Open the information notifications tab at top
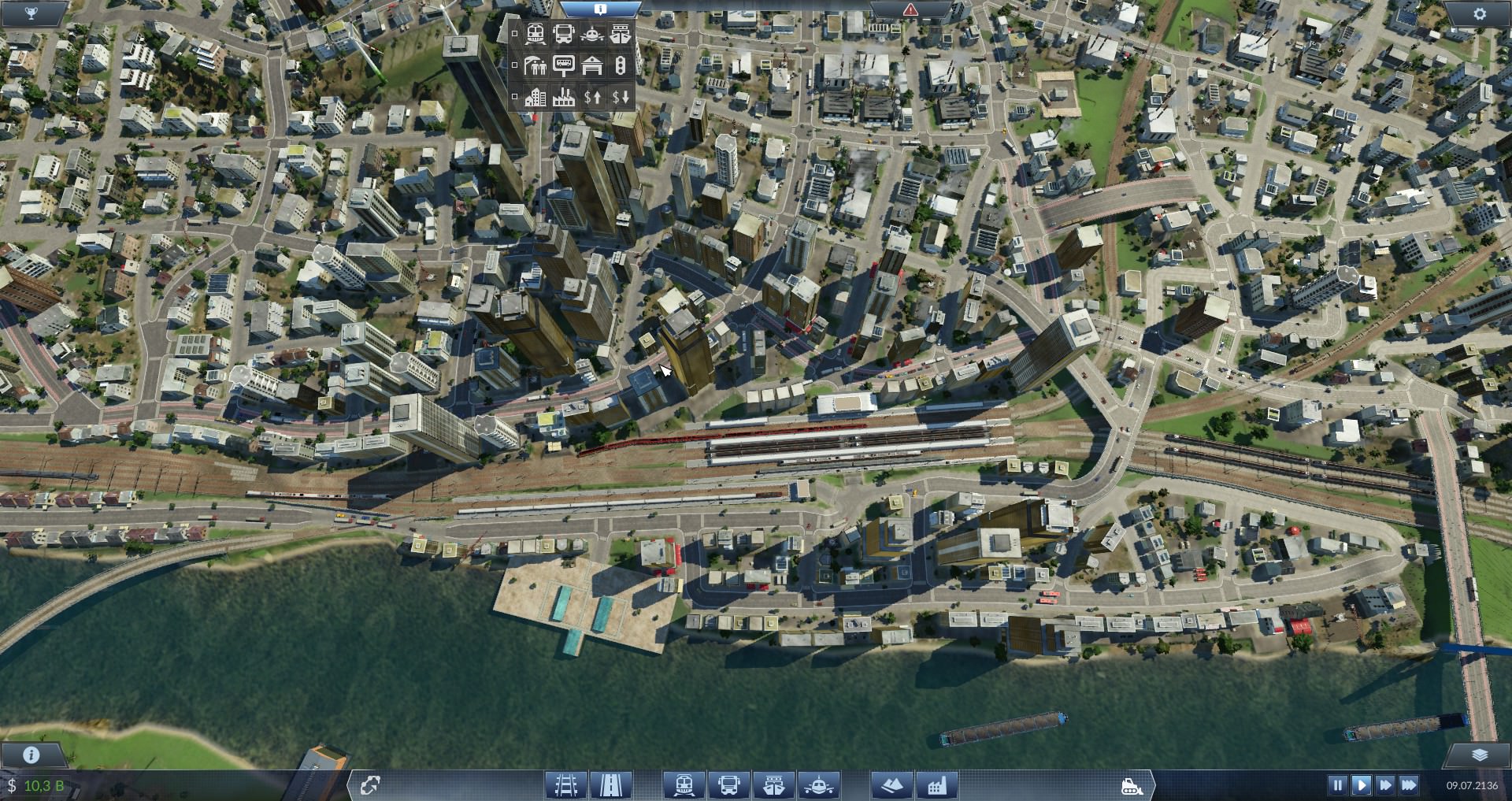 tap(601, 9)
